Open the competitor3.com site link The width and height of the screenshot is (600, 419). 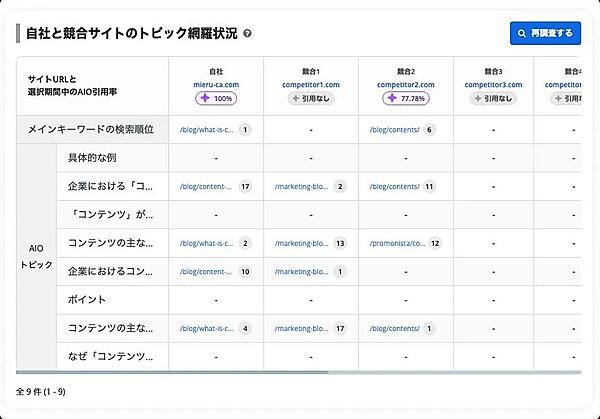pyautogui.click(x=499, y=85)
